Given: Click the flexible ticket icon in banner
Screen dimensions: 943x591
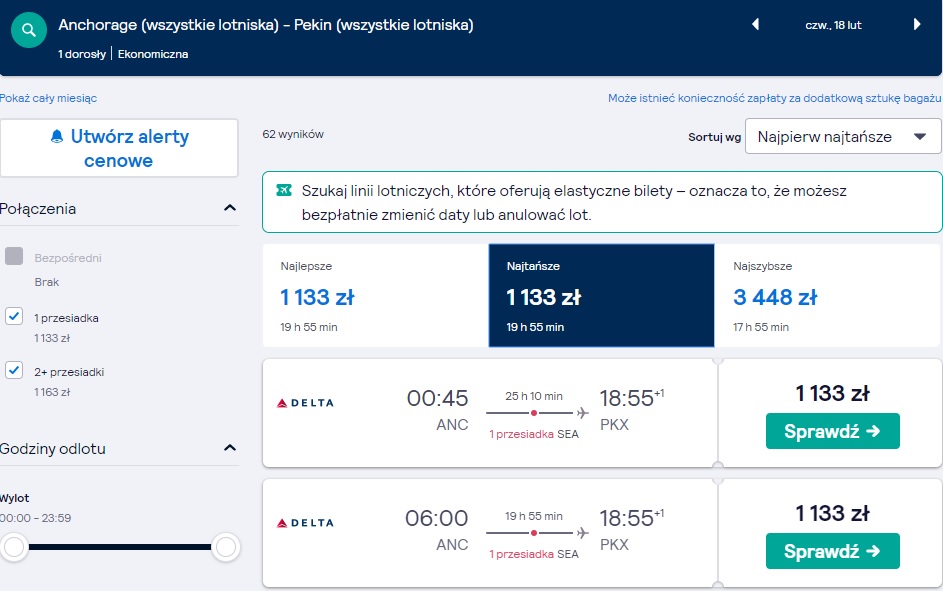Looking at the screenshot, I should [x=284, y=191].
